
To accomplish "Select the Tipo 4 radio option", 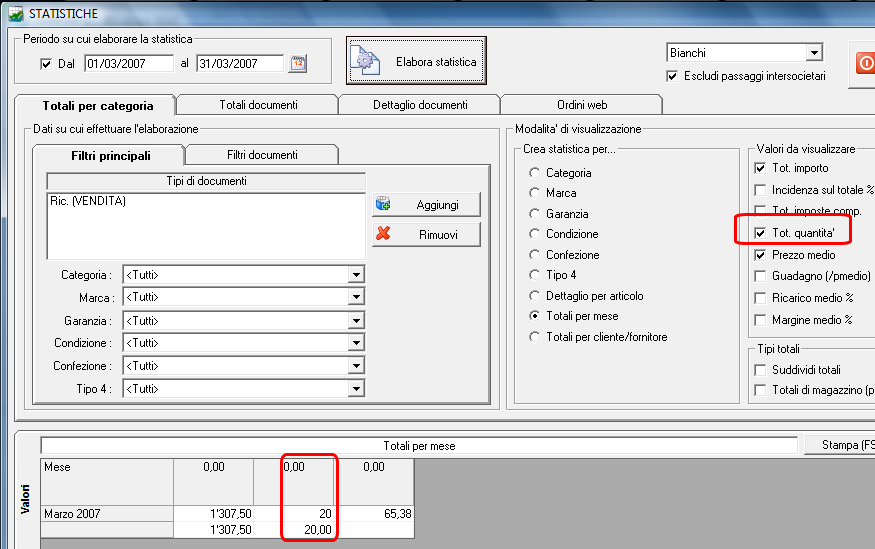I will click(x=535, y=275).
